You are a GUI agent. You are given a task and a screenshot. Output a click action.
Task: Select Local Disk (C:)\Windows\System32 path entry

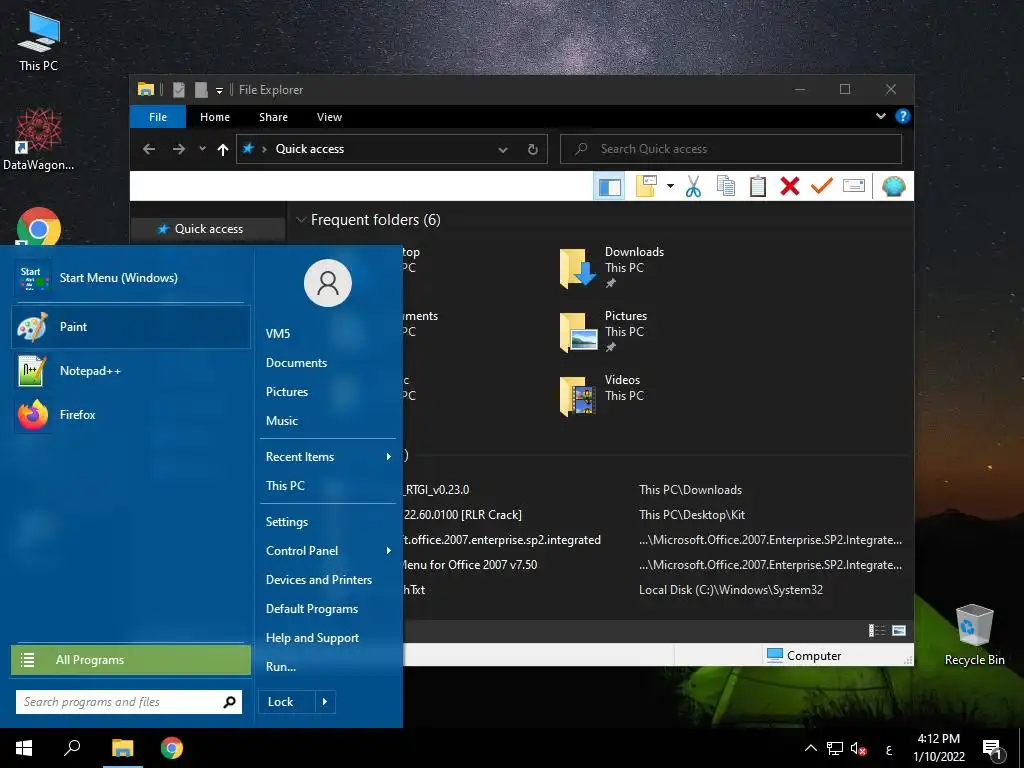(731, 590)
